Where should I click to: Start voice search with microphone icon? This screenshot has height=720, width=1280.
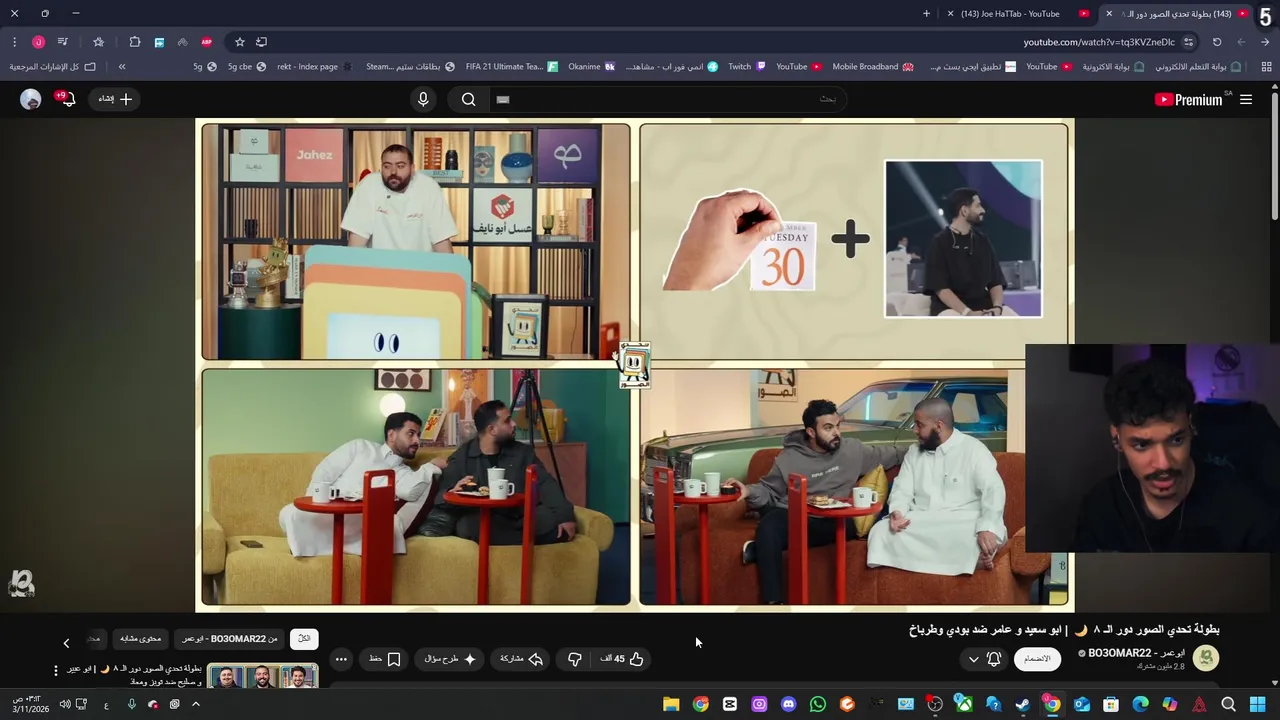click(x=423, y=99)
